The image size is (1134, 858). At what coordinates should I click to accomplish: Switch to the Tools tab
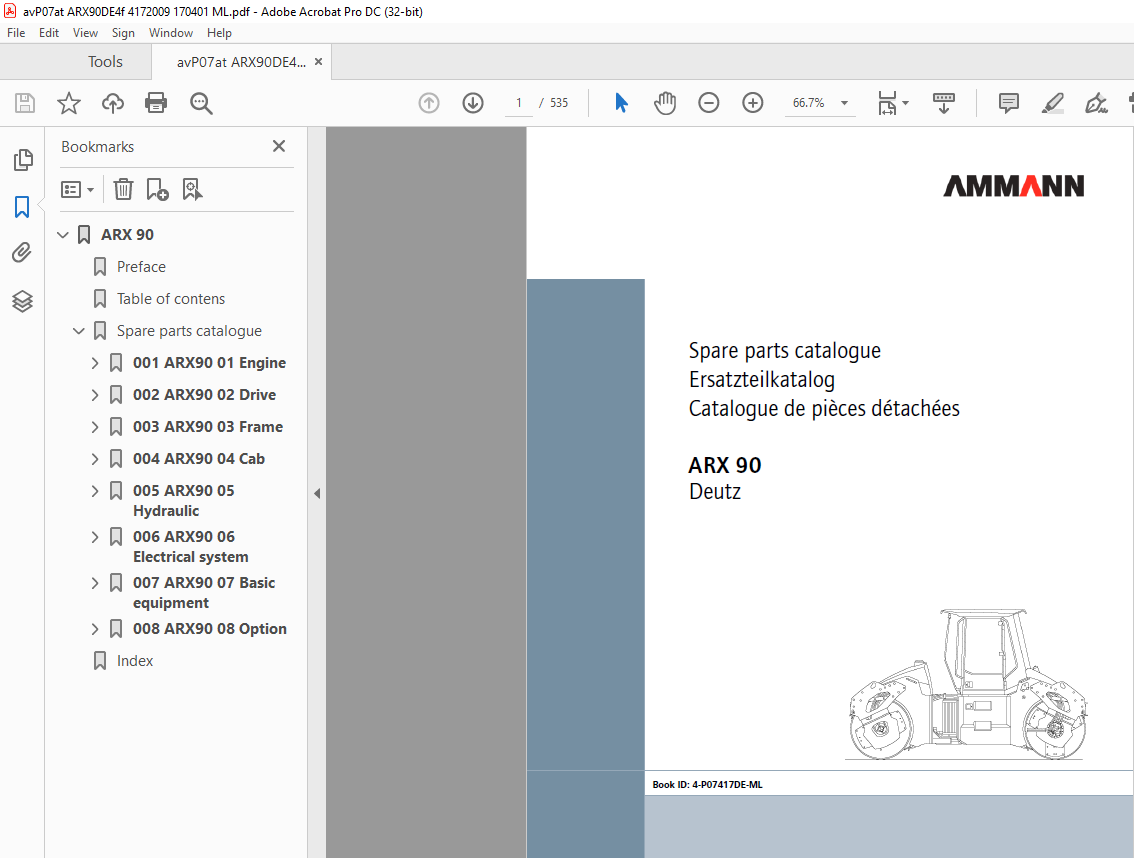(x=105, y=62)
